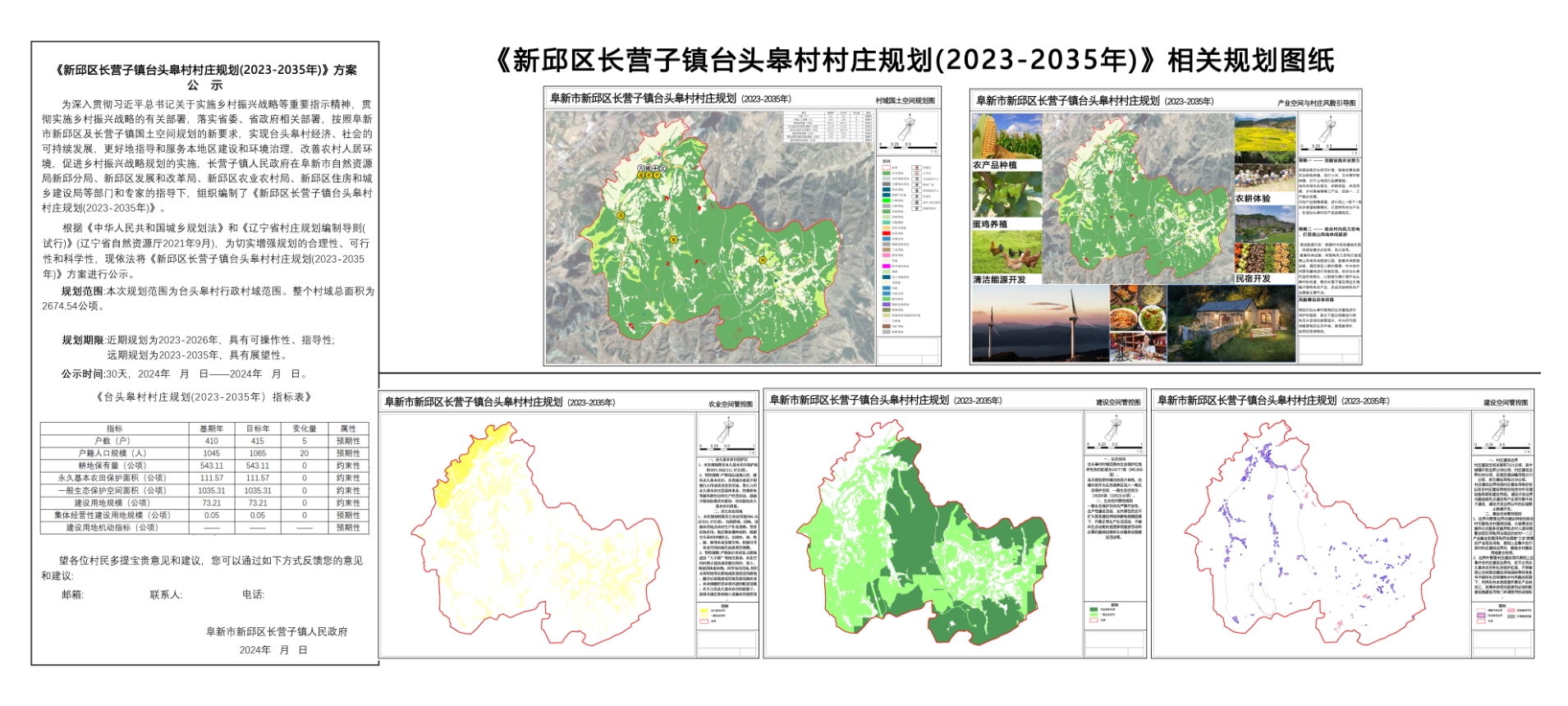The image size is (1568, 706).
Task: Click the 属性 column header
Action: point(348,429)
